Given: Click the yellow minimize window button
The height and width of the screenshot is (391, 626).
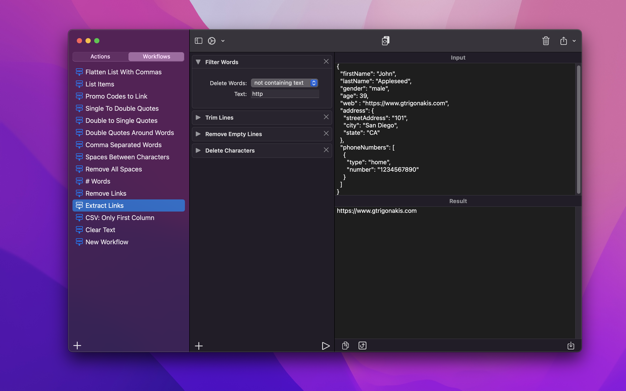Looking at the screenshot, I should tap(88, 41).
